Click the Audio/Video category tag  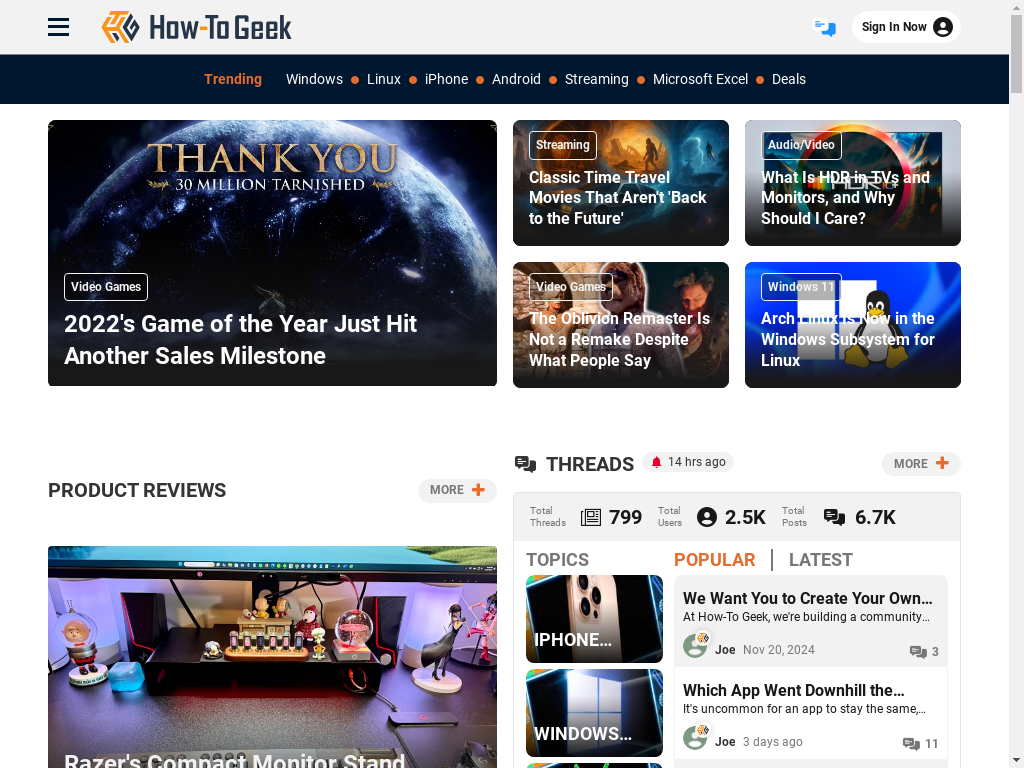(x=801, y=145)
